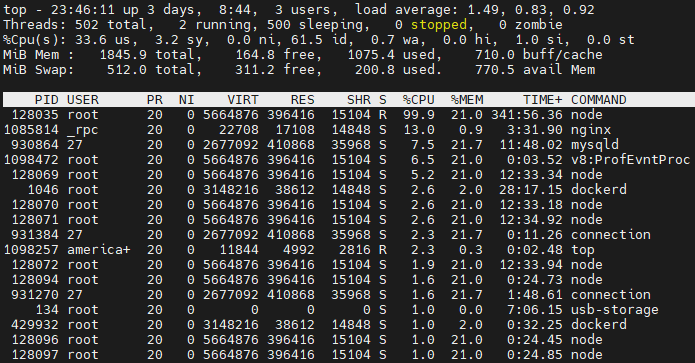Select PID 128072 in the list

tap(35, 265)
